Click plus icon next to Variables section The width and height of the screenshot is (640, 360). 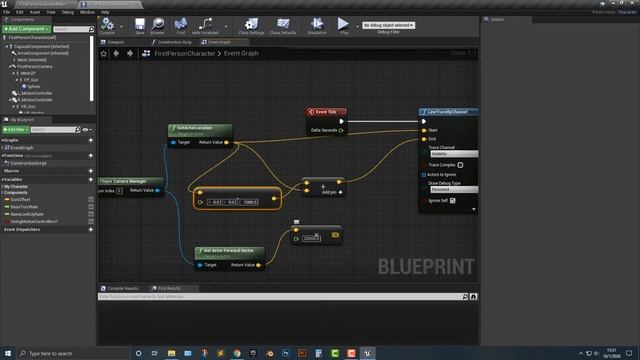point(91,180)
